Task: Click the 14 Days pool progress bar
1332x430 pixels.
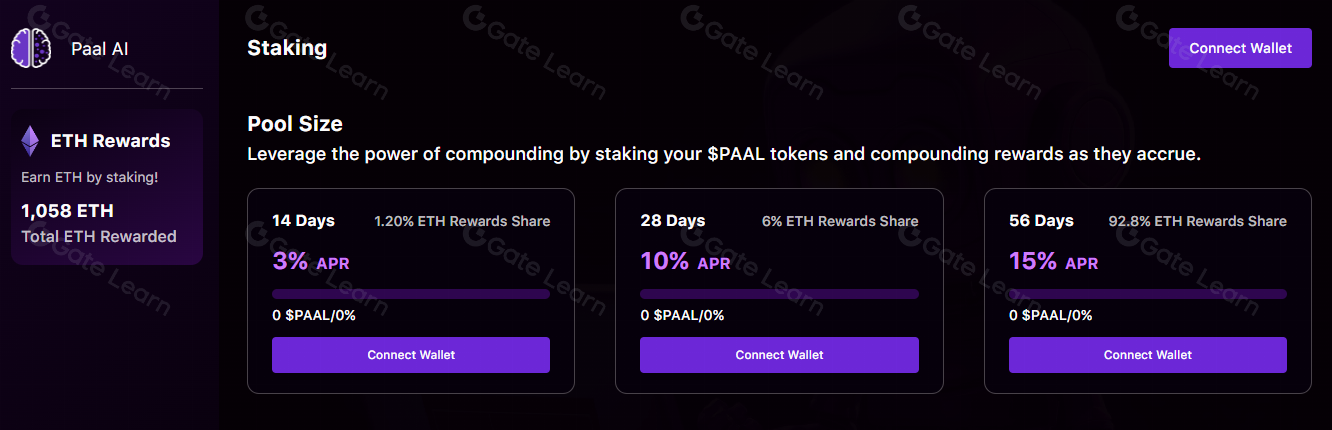Action: (x=411, y=294)
